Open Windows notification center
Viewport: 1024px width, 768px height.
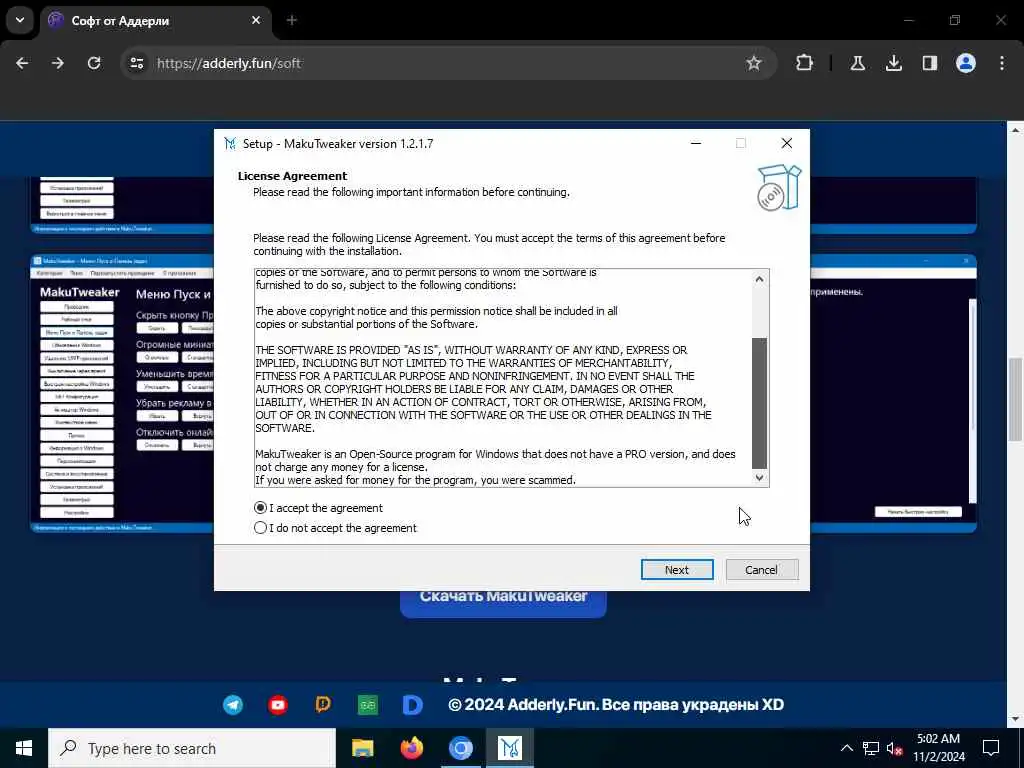[x=991, y=748]
